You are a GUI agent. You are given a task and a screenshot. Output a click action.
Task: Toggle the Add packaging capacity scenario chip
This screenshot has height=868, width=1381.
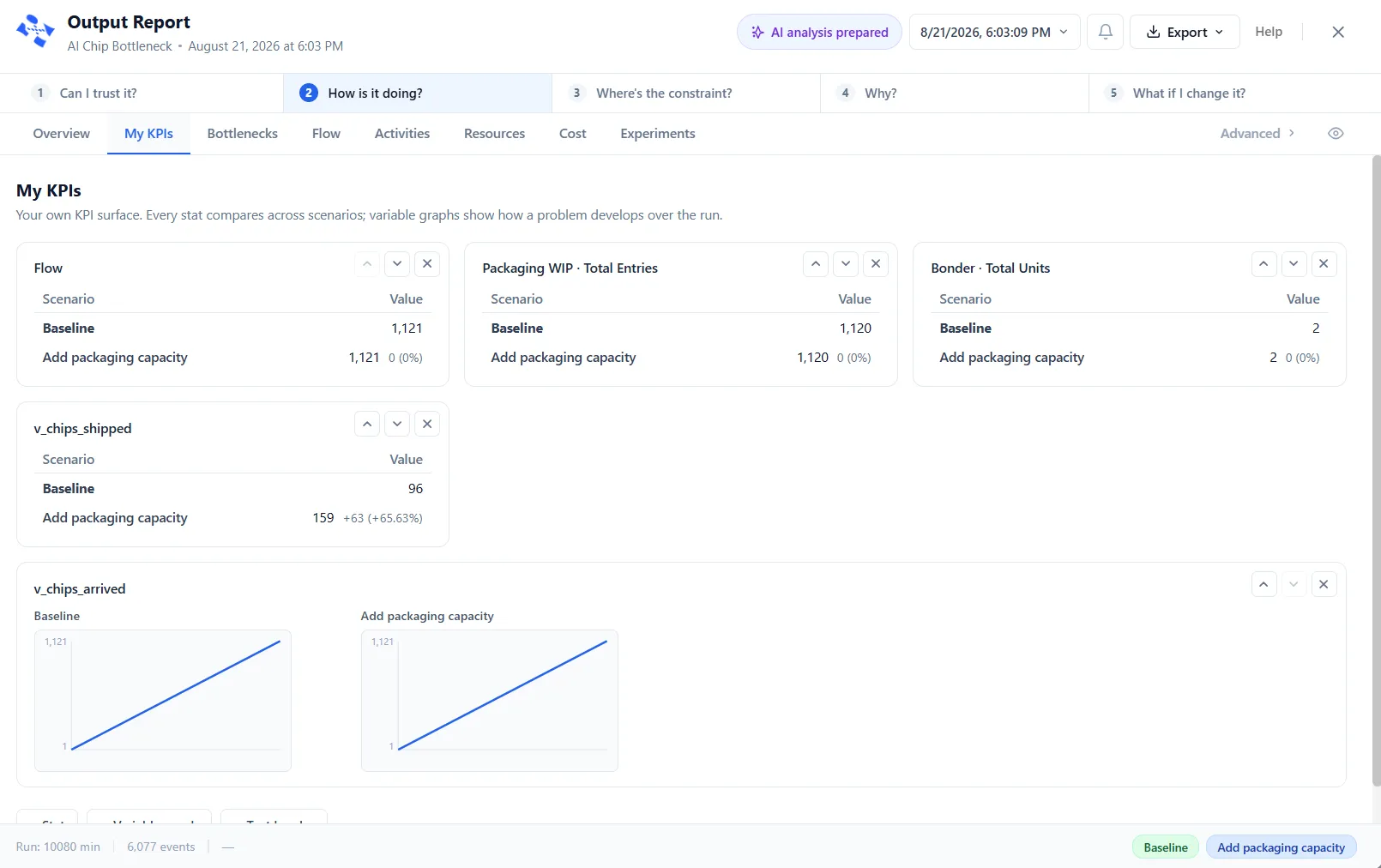coord(1281,847)
